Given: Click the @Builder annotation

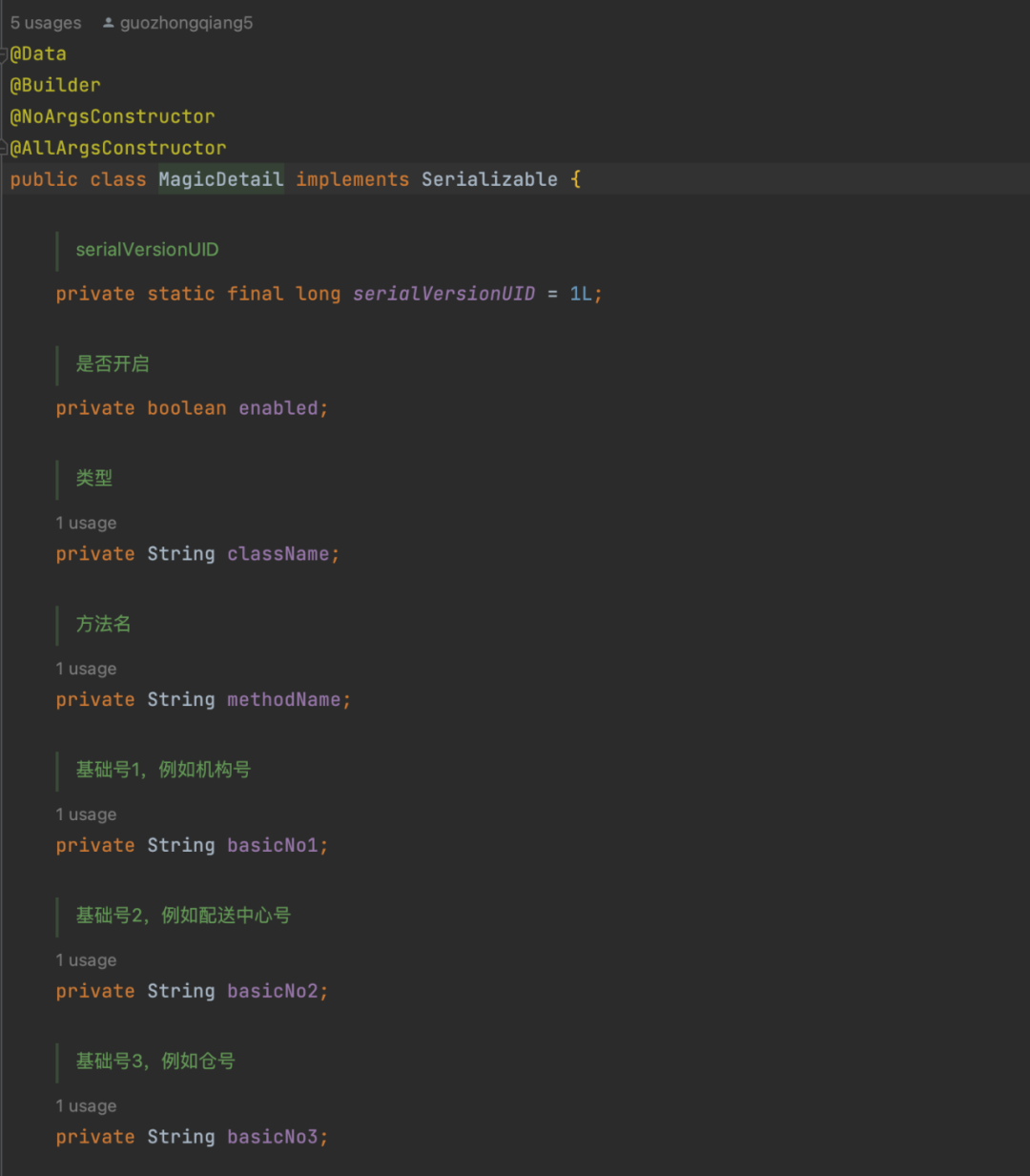Looking at the screenshot, I should click(x=55, y=86).
